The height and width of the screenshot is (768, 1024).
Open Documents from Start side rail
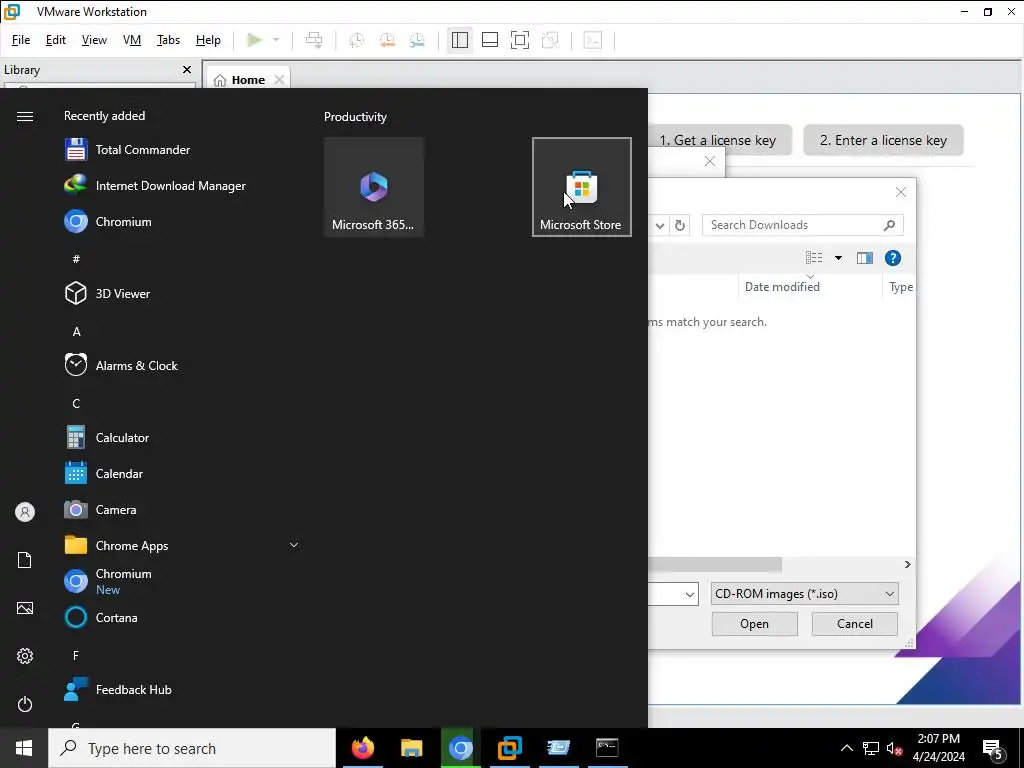25,560
